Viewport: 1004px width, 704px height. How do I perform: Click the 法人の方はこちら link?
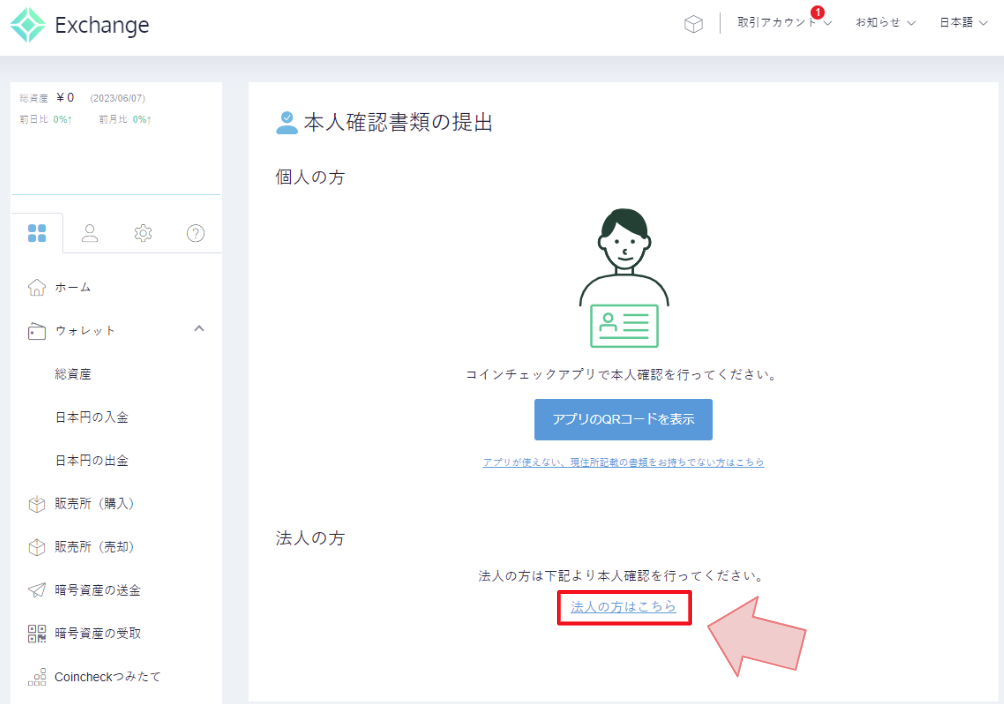point(623,607)
